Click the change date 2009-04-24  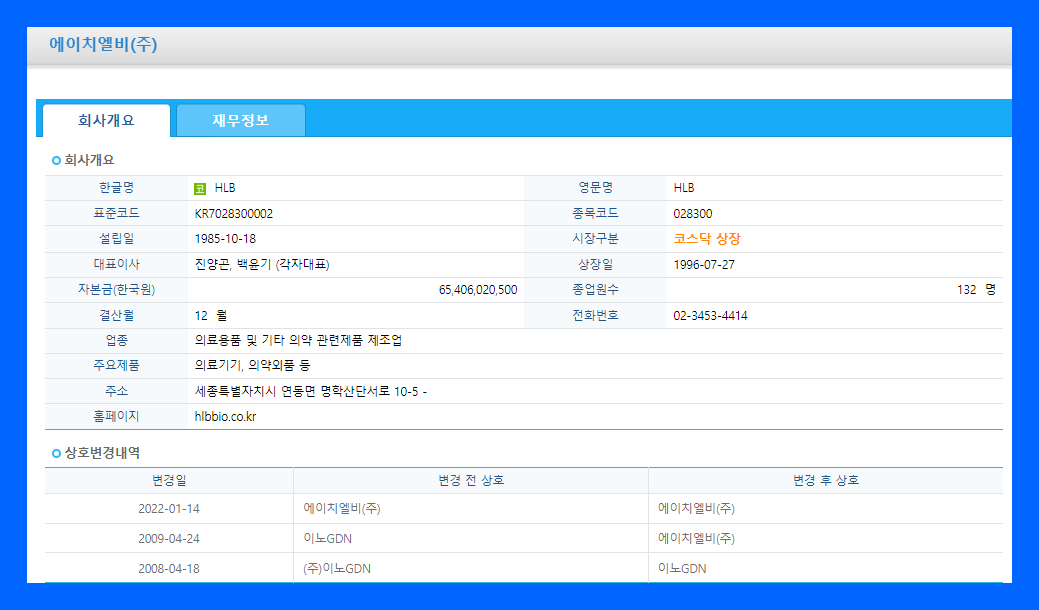point(169,539)
